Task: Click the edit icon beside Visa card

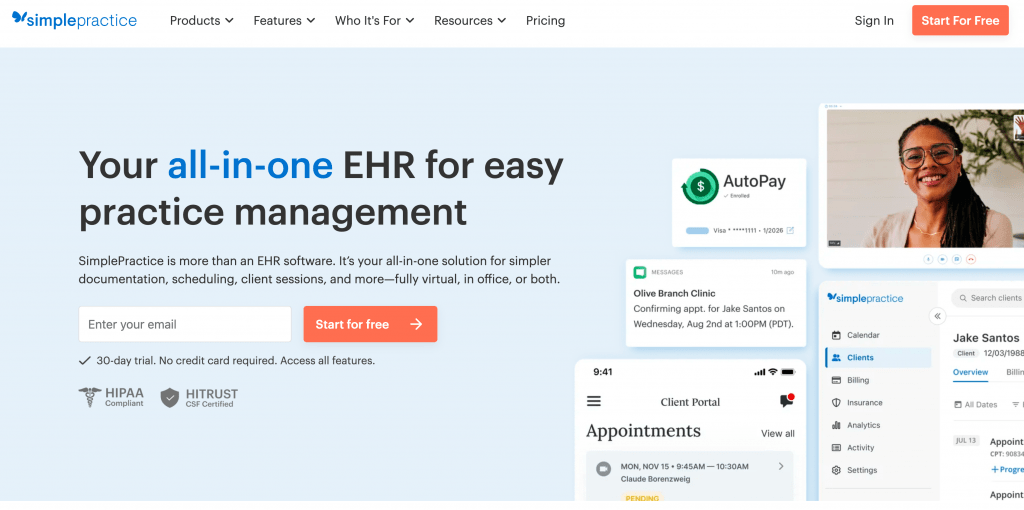Action: click(790, 231)
